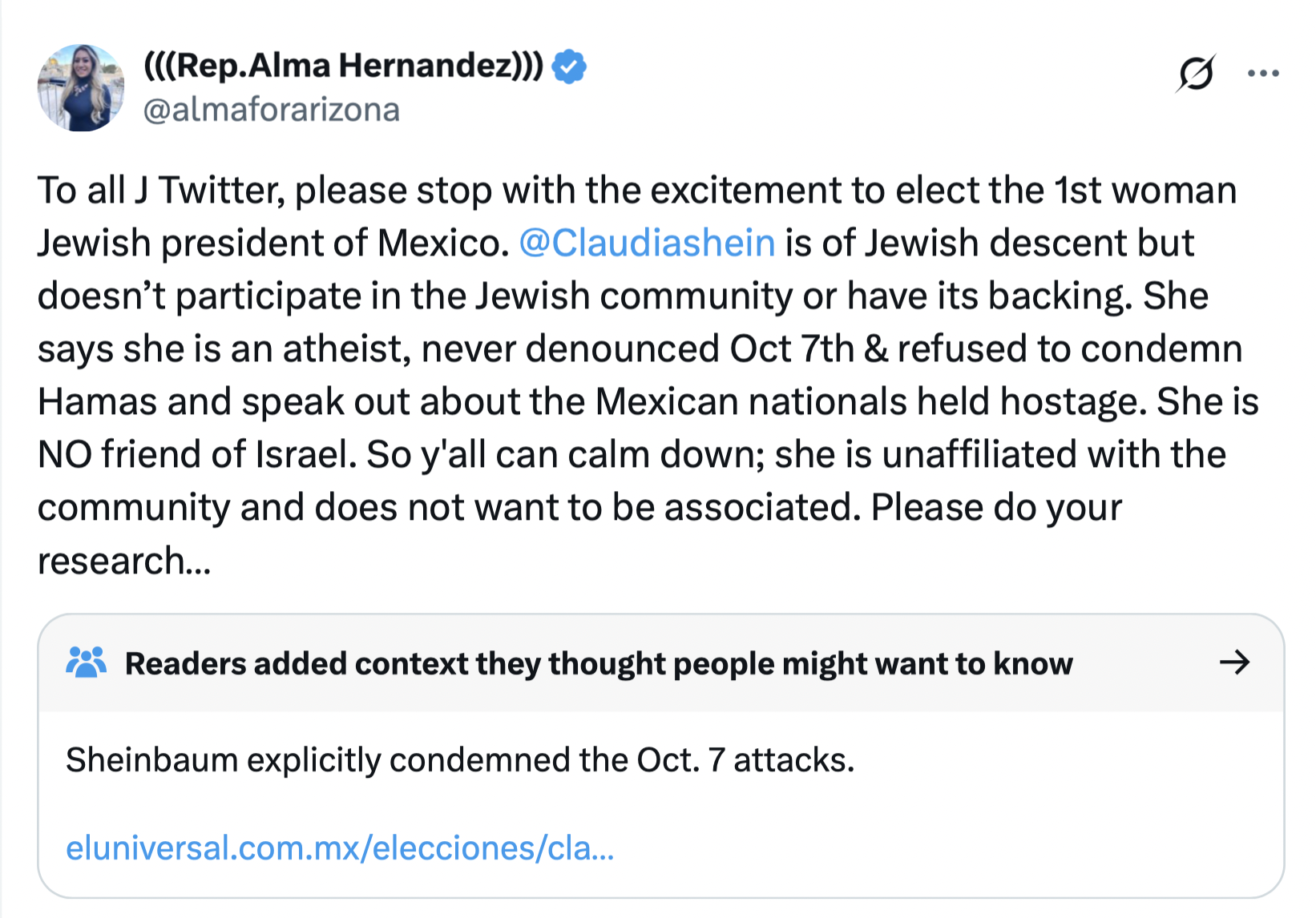Click the (((Rep.Alma Hernandez))) display name
1316x918 pixels.
pyautogui.click(x=343, y=66)
